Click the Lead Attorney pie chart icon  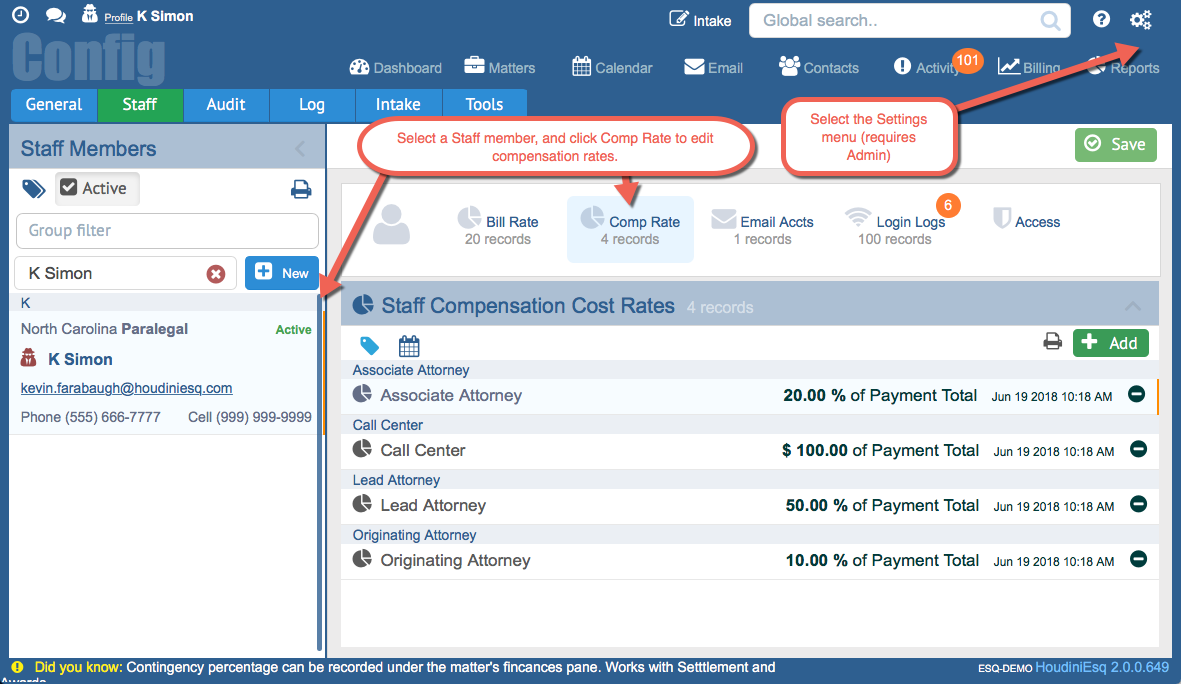pyautogui.click(x=362, y=503)
